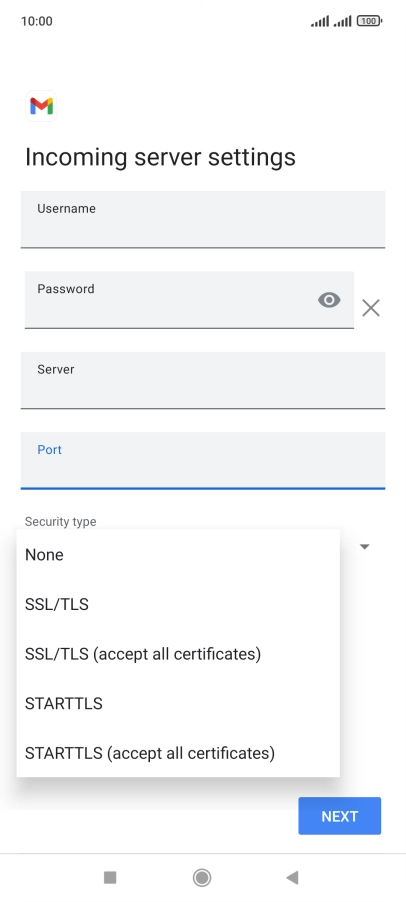
Task: Tap the battery indicator icon
Action: 369,21
